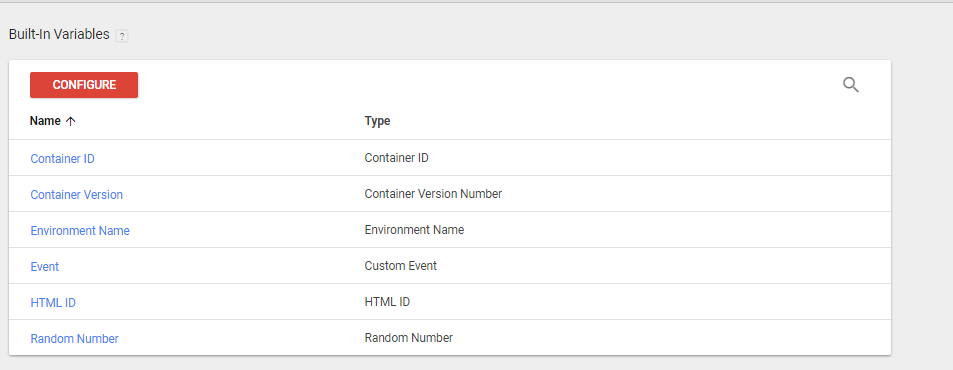Screen dimensions: 953x370
Task: Toggle the Name column sort arrow
Action: click(x=71, y=121)
